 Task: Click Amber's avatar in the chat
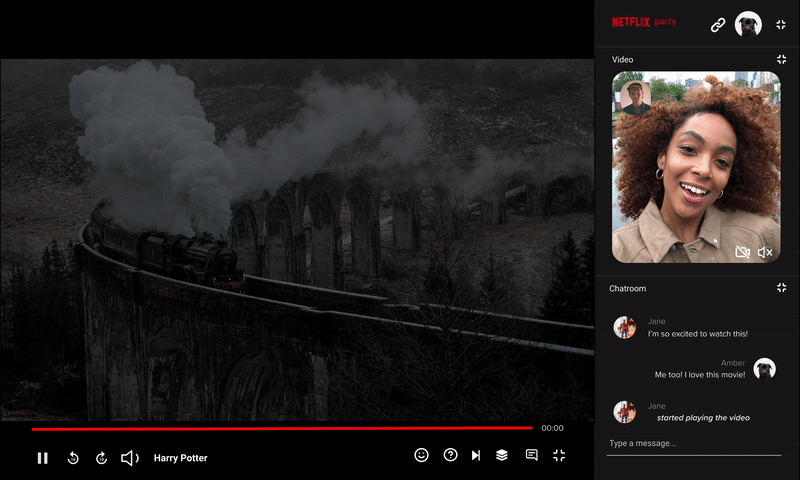coord(764,368)
